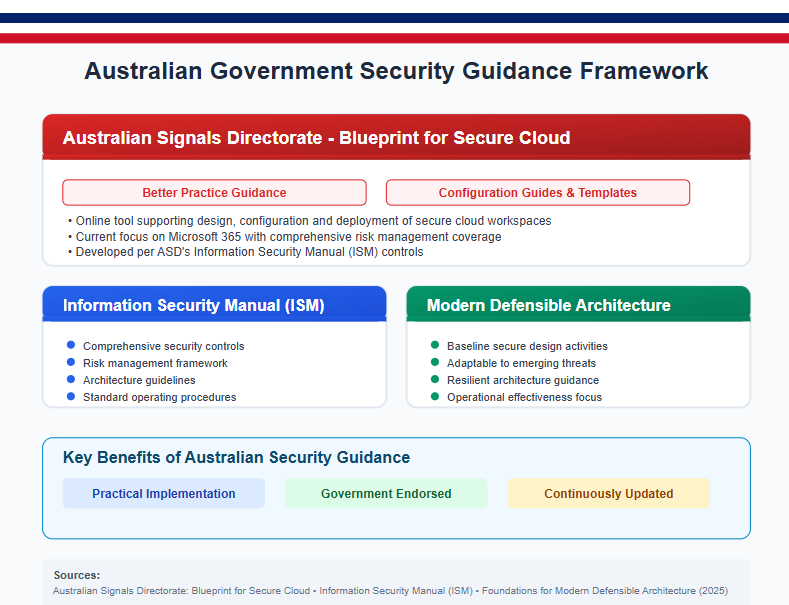789x605 pixels.
Task: Select the Government Endorsed benefit tag
Action: (386, 493)
